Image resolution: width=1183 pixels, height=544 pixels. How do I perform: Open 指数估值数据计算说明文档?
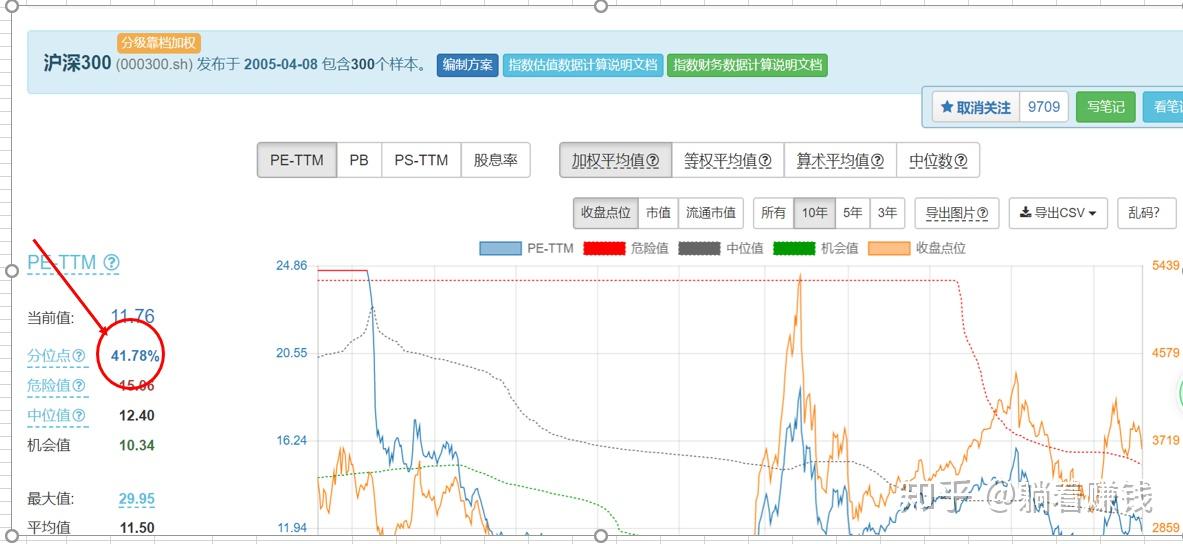[x=583, y=65]
